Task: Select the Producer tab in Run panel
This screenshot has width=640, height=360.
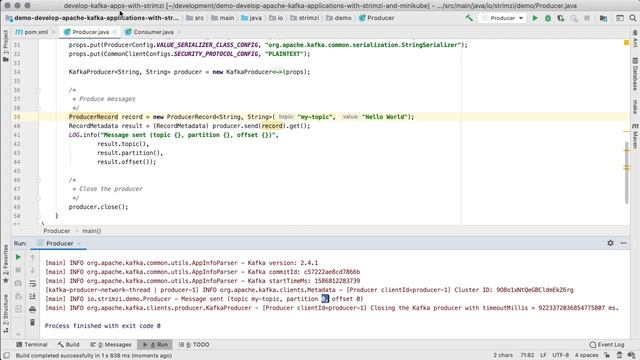Action: pos(59,243)
